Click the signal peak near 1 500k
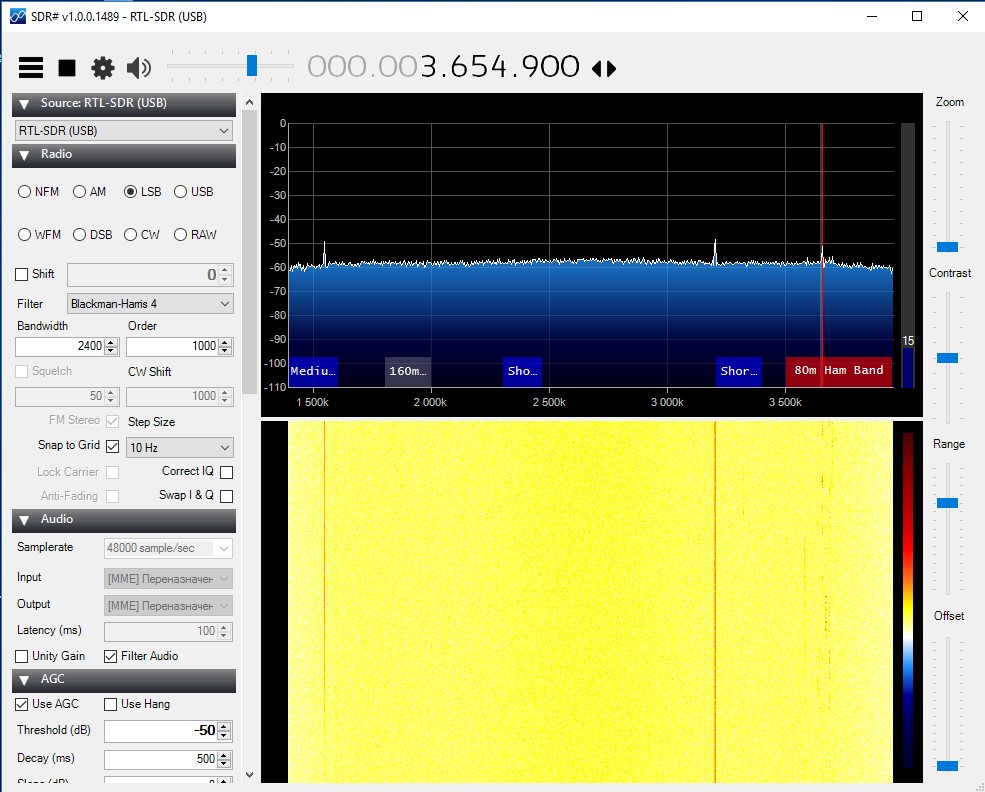The image size is (985, 792). click(x=324, y=254)
